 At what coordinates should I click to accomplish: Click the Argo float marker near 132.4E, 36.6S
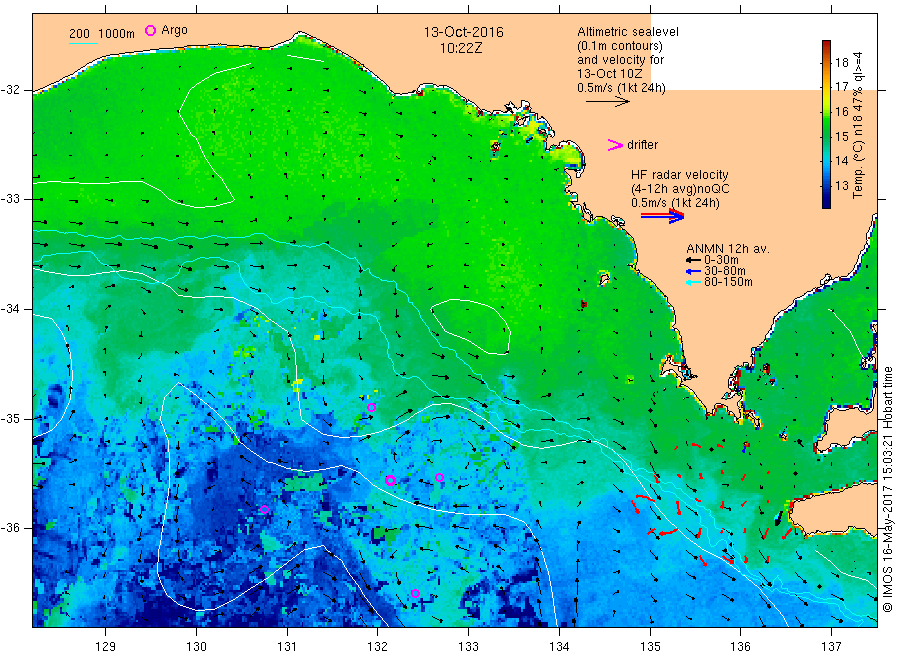(x=415, y=593)
